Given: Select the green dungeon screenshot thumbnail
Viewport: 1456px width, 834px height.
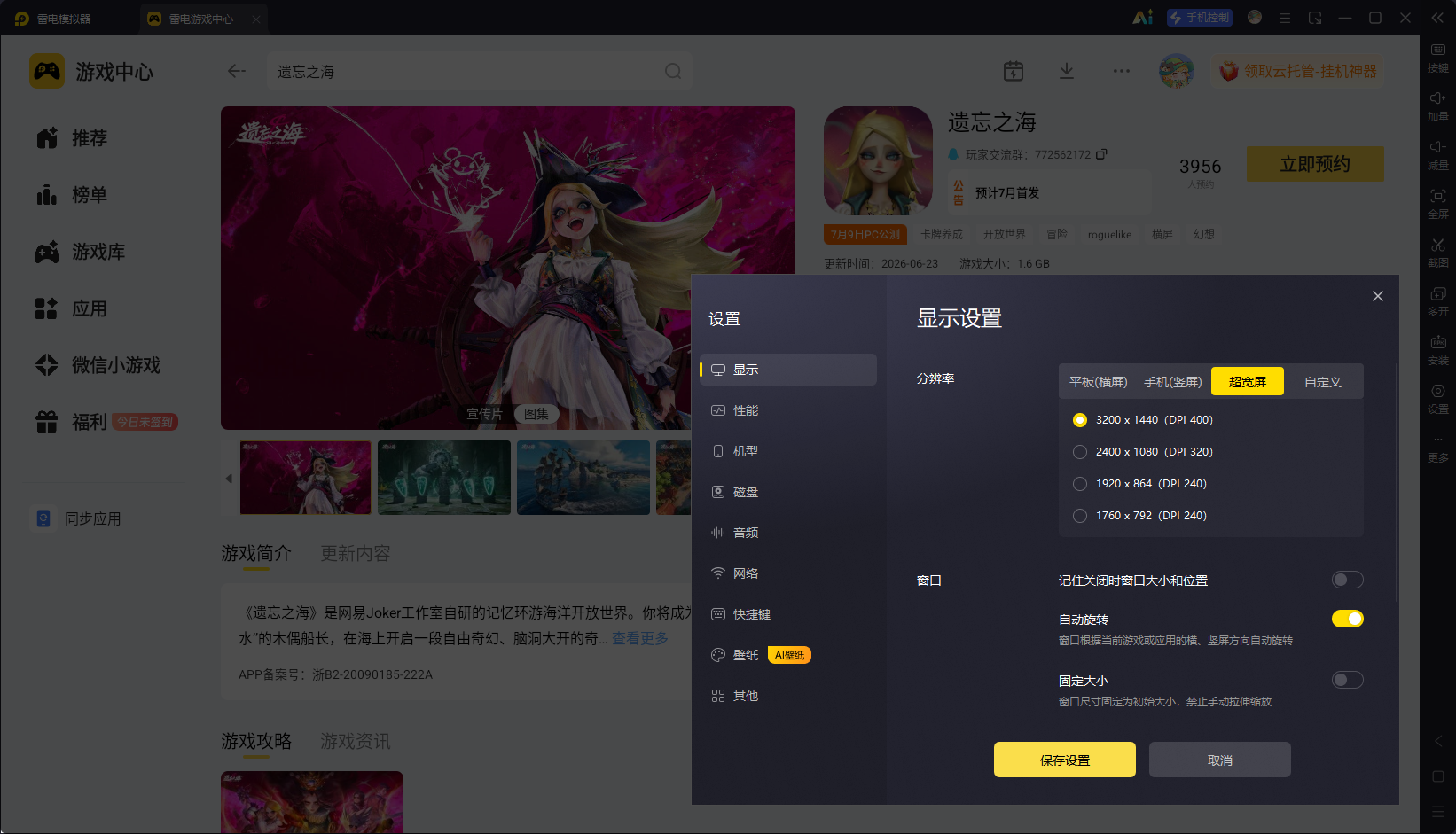Looking at the screenshot, I should pos(444,478).
